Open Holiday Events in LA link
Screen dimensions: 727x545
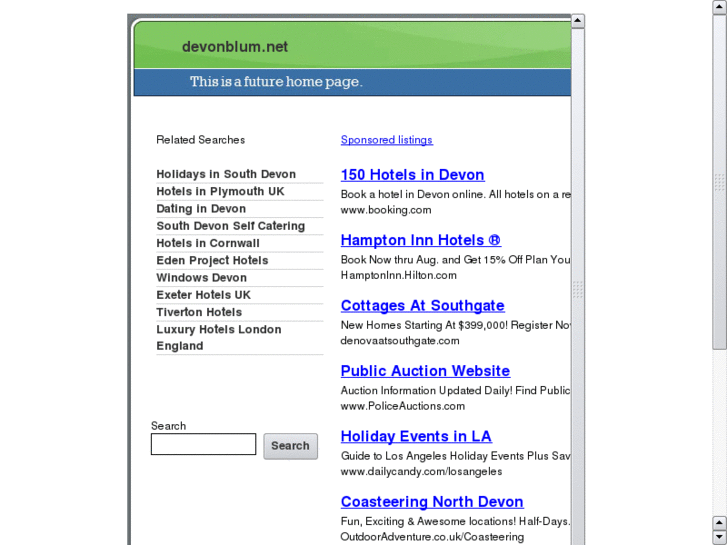coord(416,436)
